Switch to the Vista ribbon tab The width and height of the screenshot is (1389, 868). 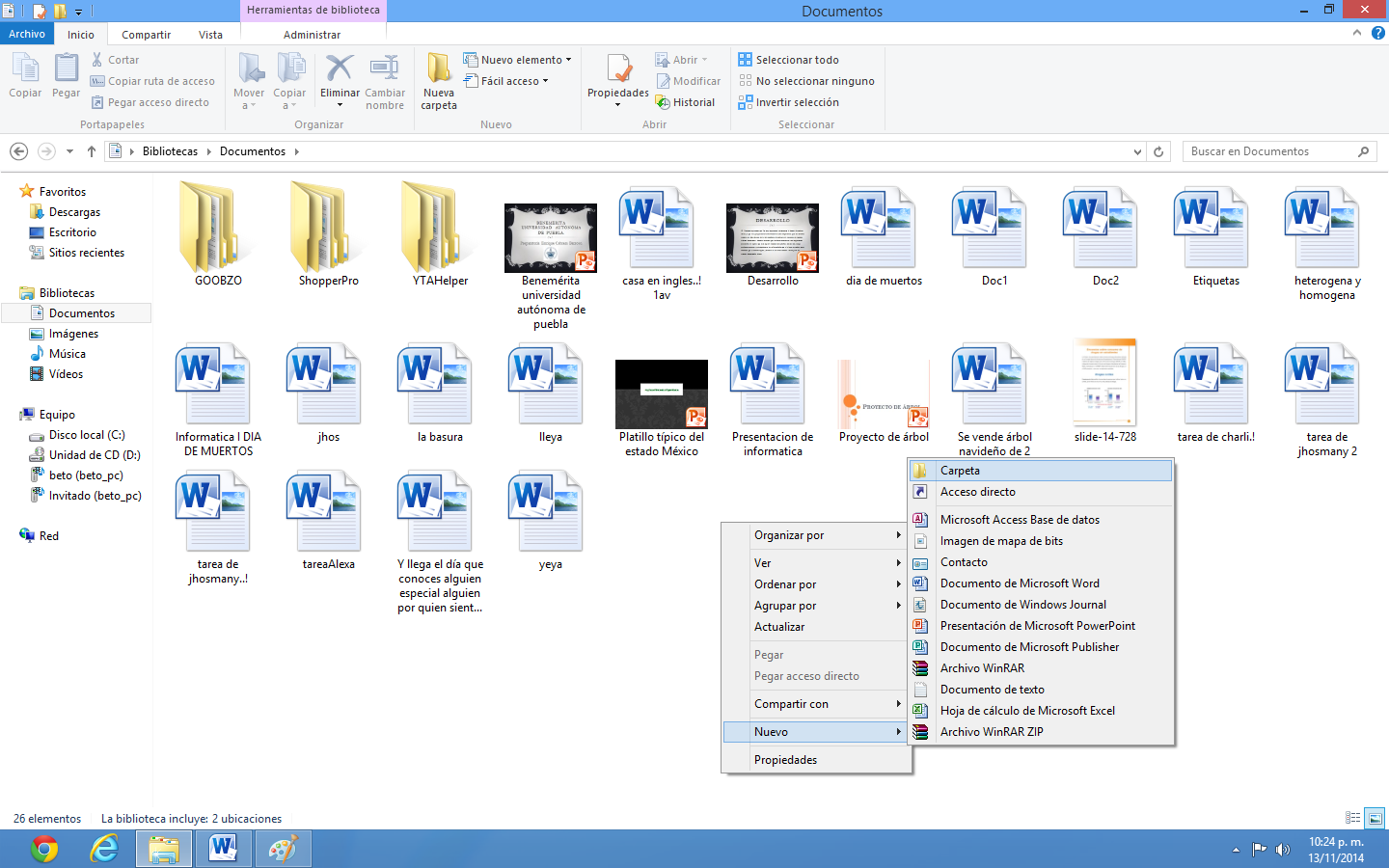tap(210, 35)
